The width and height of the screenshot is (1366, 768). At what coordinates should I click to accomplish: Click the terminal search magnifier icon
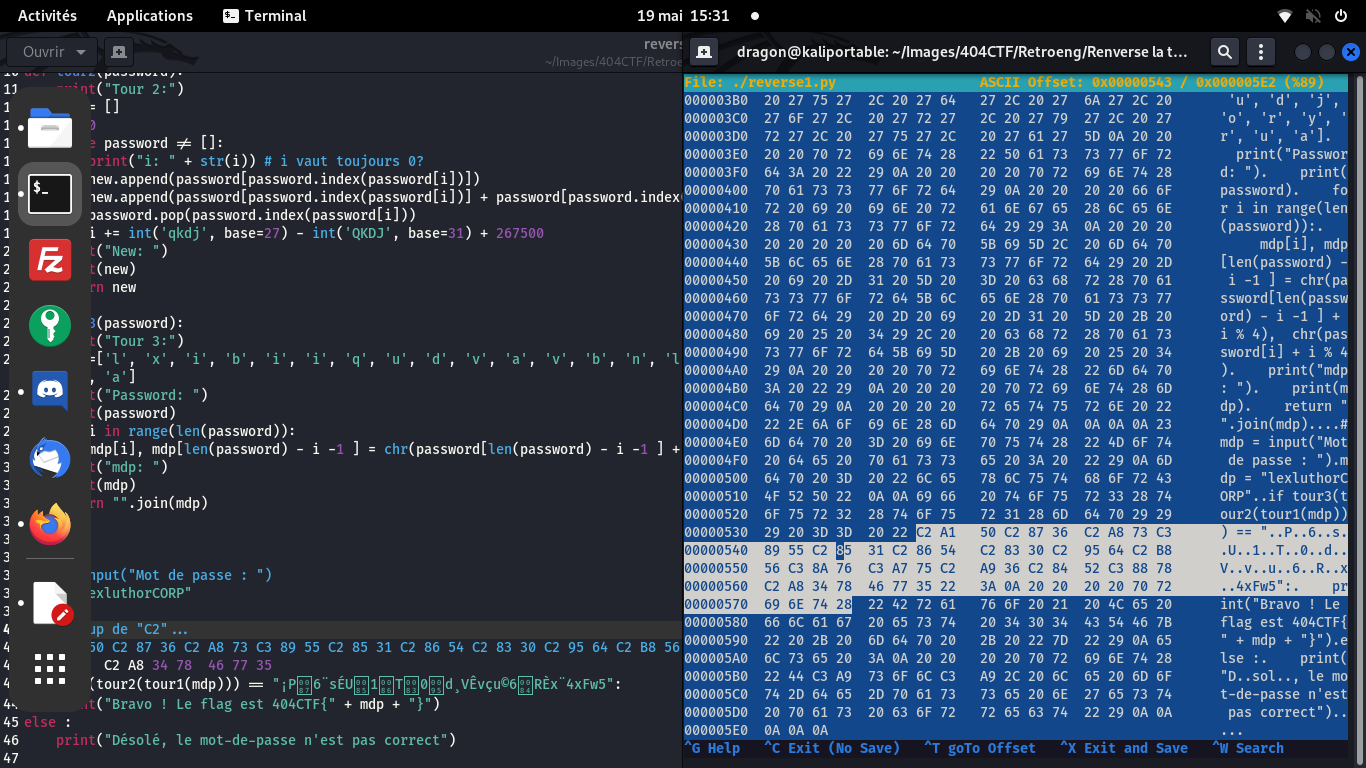1224,52
